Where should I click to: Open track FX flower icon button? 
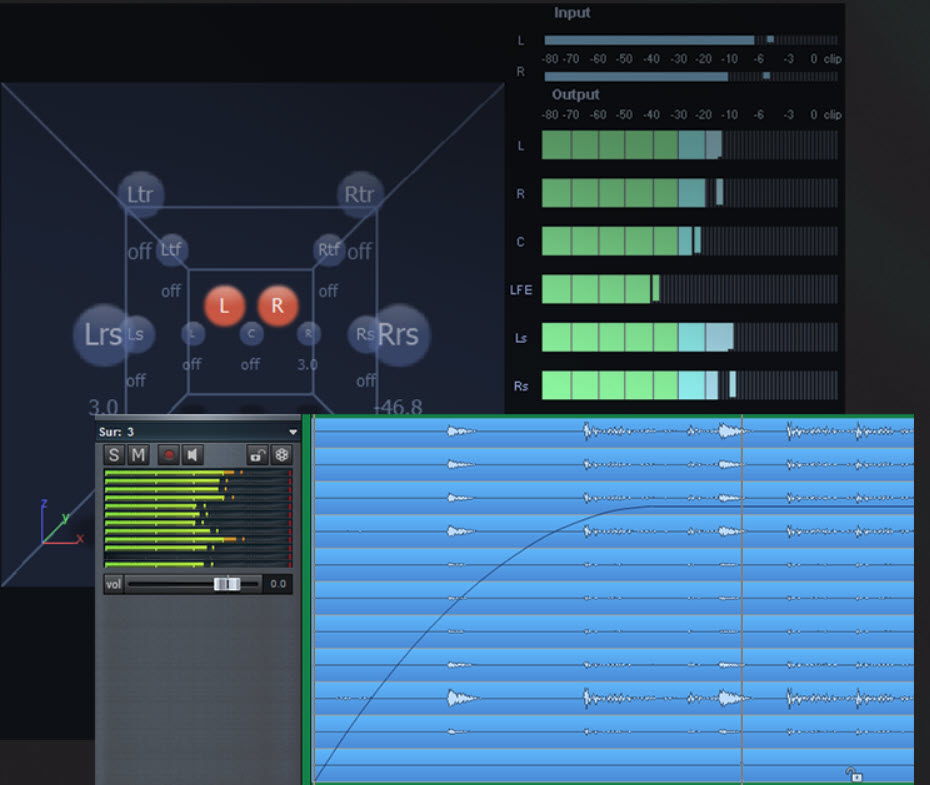point(282,455)
